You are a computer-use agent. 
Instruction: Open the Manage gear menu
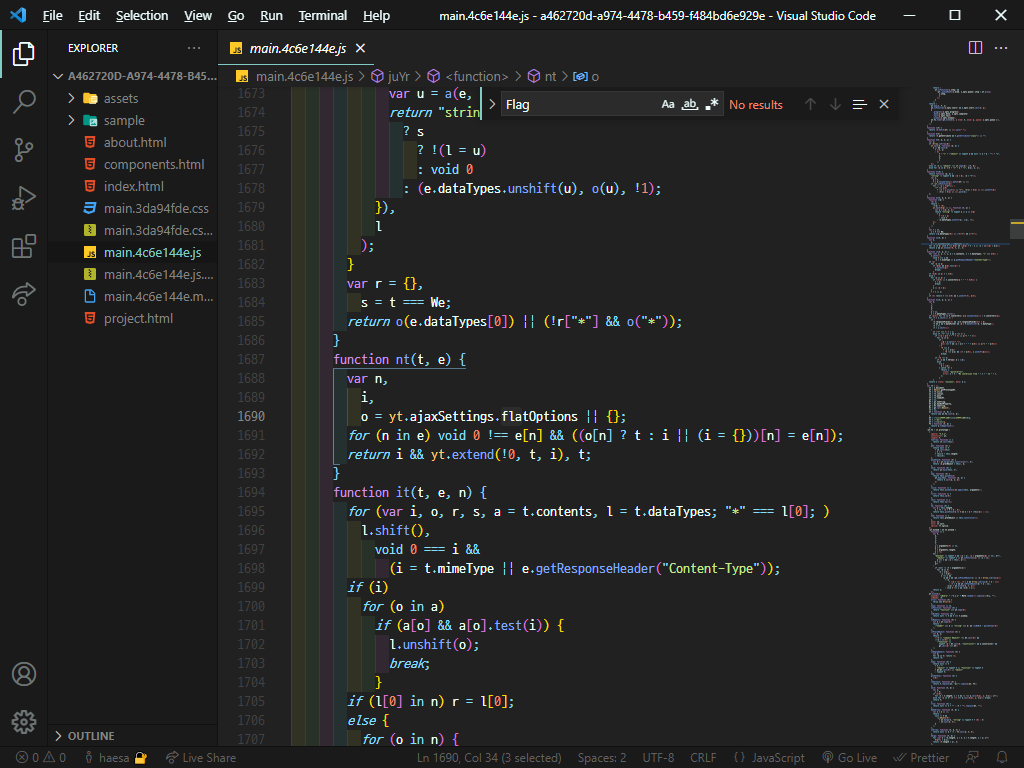coord(24,722)
